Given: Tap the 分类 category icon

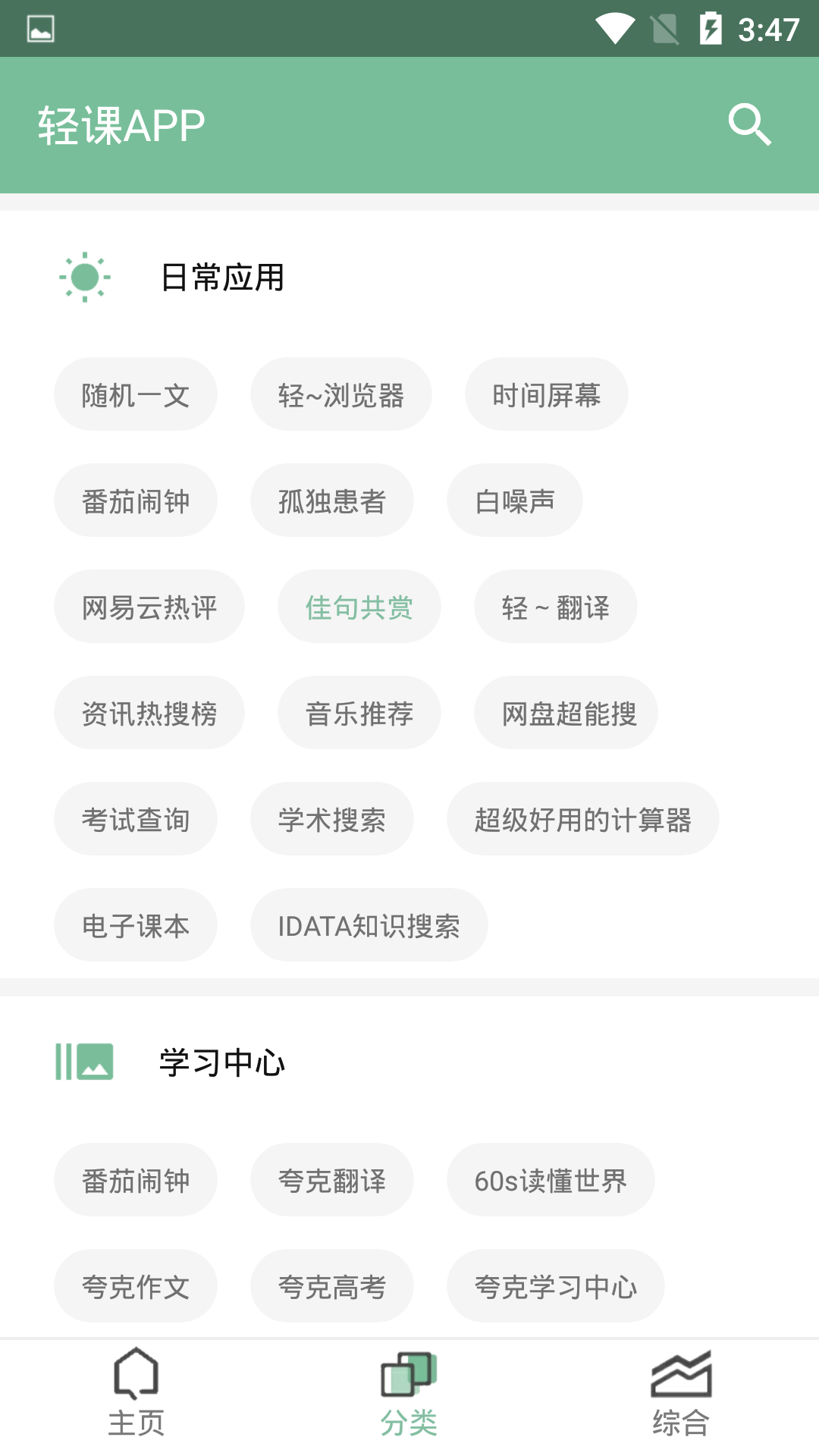Looking at the screenshot, I should (x=409, y=1373).
